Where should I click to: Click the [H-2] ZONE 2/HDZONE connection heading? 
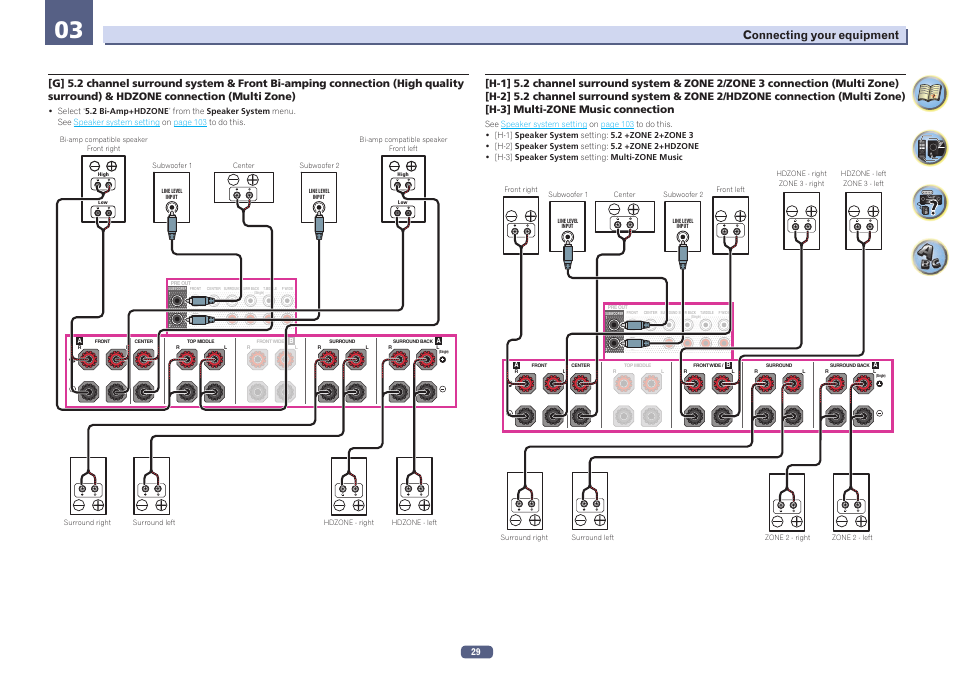click(695, 96)
